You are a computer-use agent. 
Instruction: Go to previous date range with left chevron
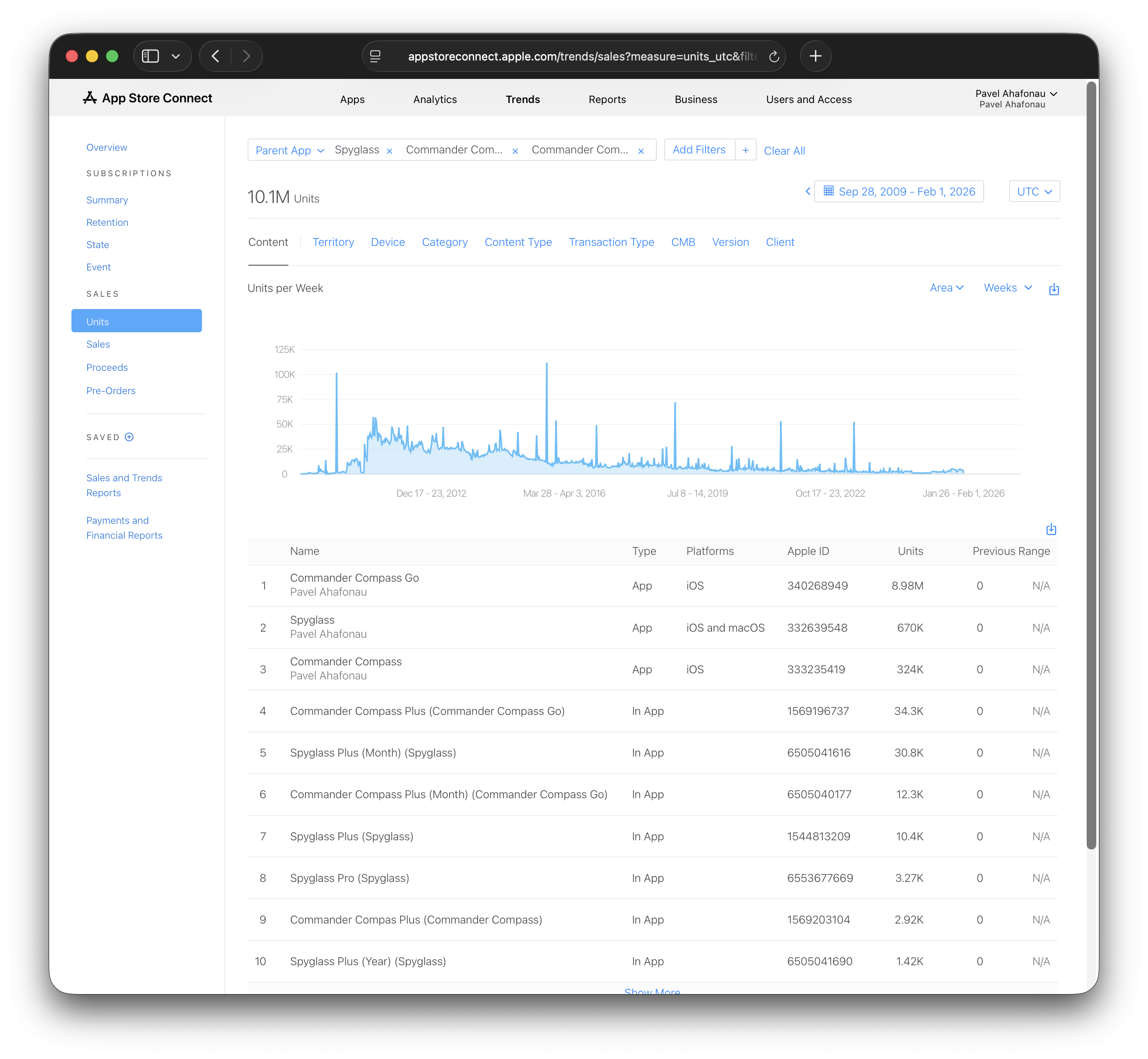click(x=808, y=192)
